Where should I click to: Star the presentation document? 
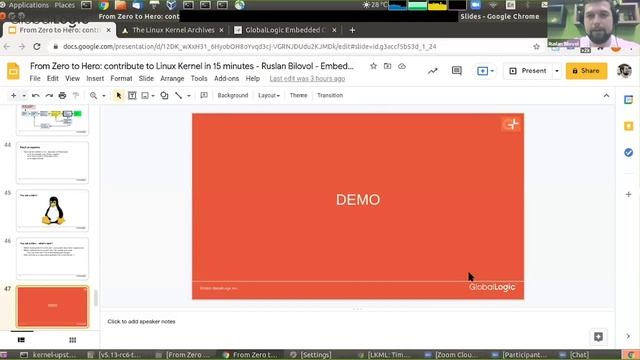[373, 66]
